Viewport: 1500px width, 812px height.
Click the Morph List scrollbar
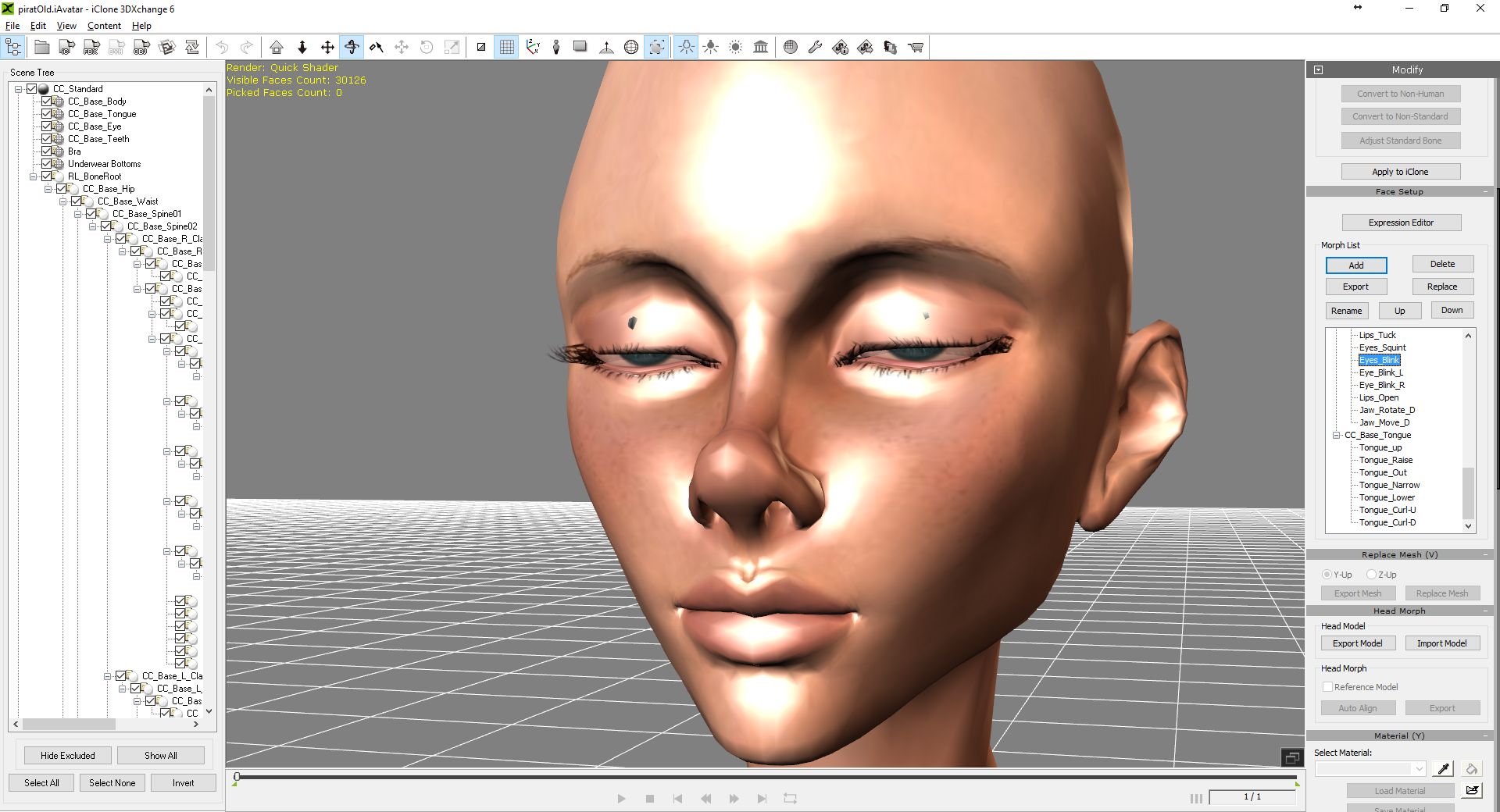click(1468, 493)
